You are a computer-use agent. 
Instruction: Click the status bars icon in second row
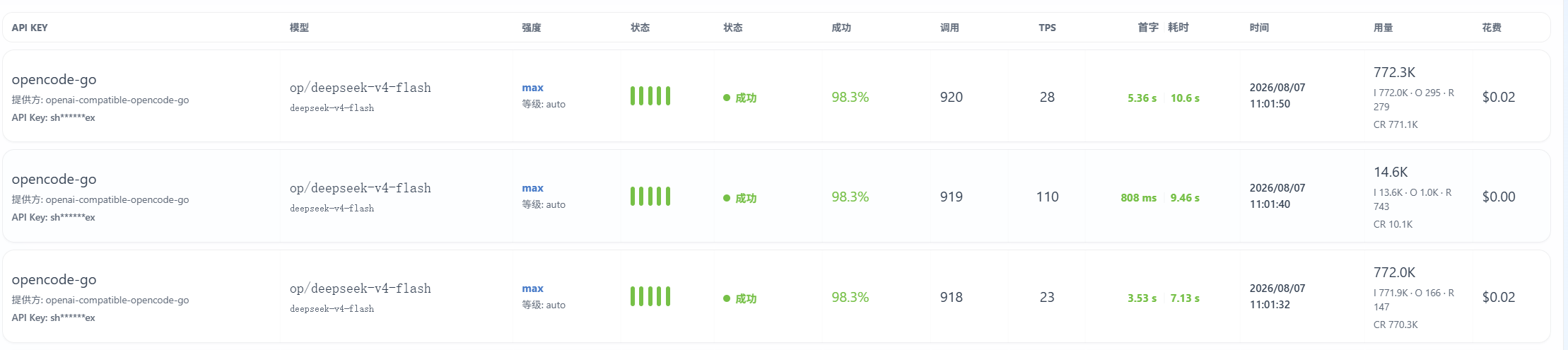tap(650, 197)
